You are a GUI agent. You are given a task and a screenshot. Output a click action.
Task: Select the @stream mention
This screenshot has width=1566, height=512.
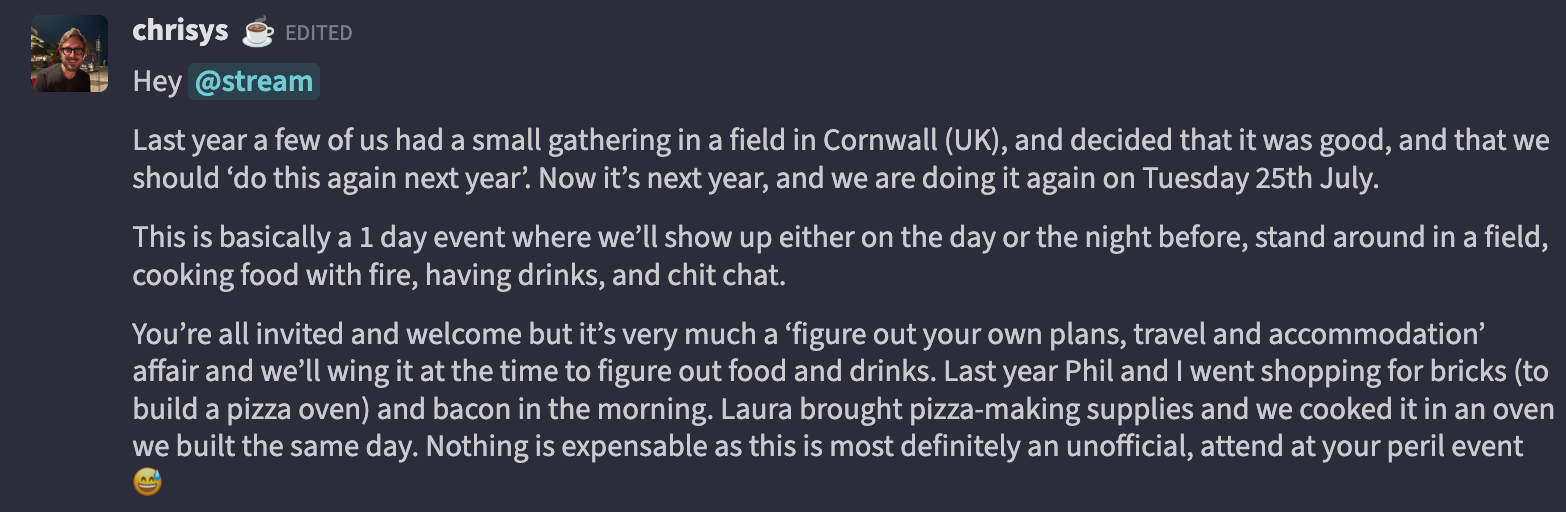[254, 82]
